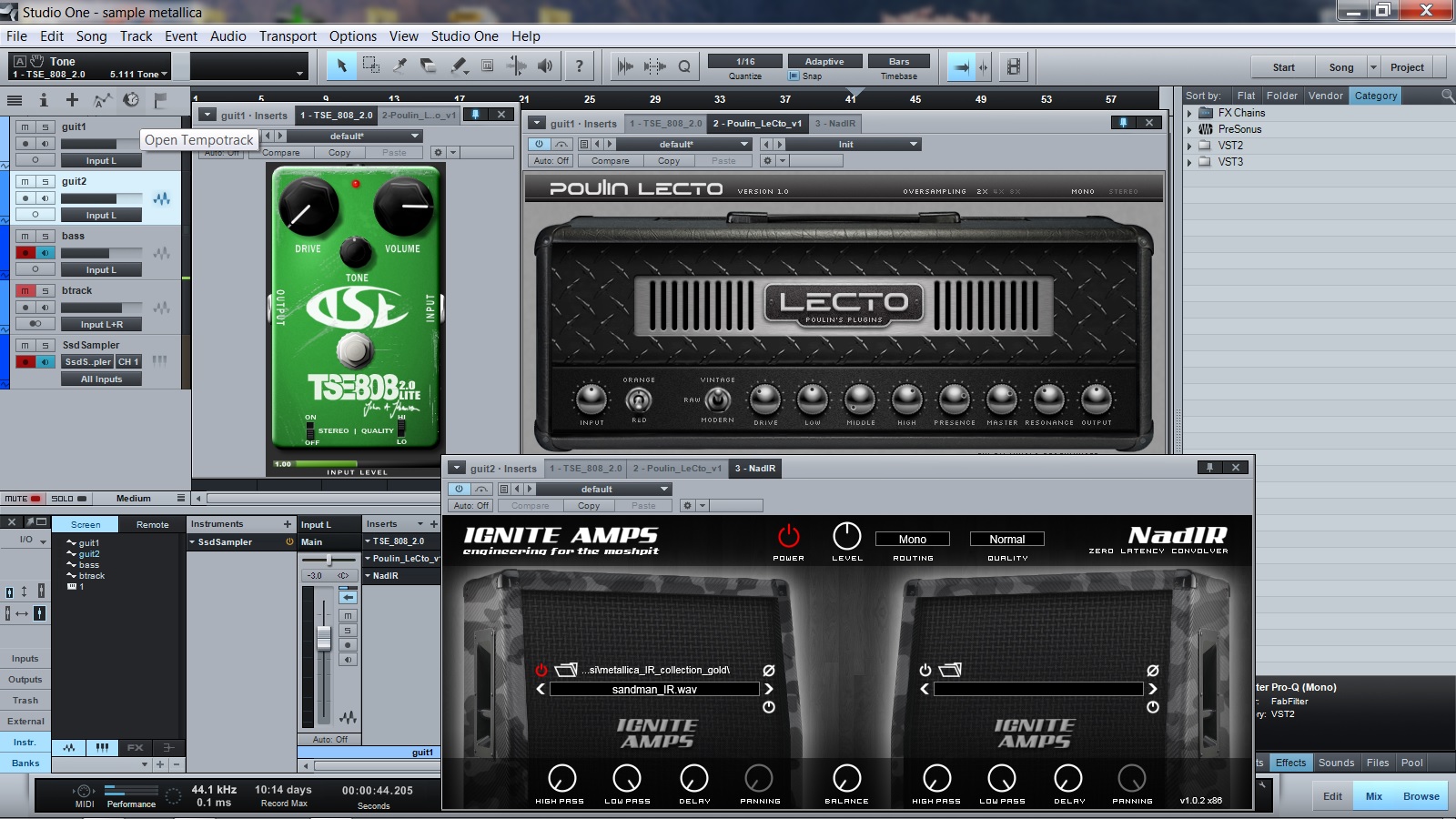Open the Poulin LeCto Init preset dropdown
1456x819 pixels.
(x=853, y=144)
